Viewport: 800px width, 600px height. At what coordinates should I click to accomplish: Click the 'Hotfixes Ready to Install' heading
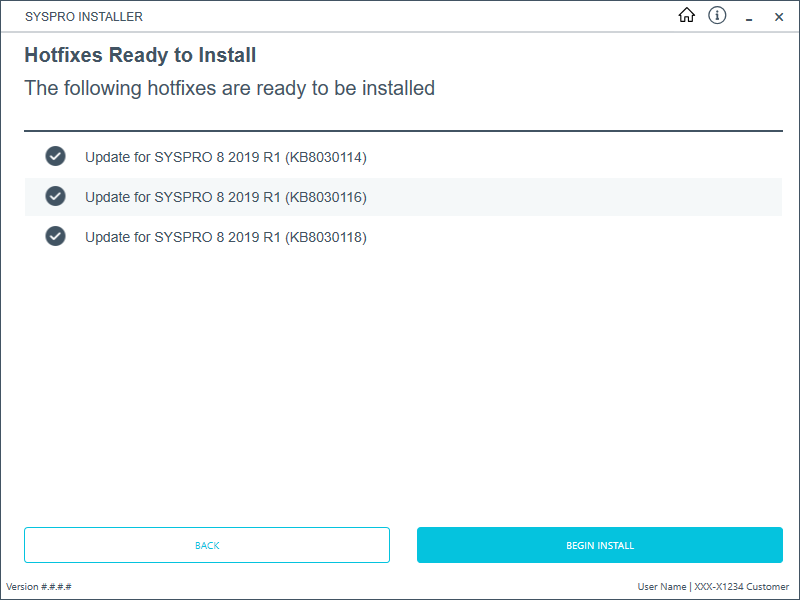(x=140, y=55)
